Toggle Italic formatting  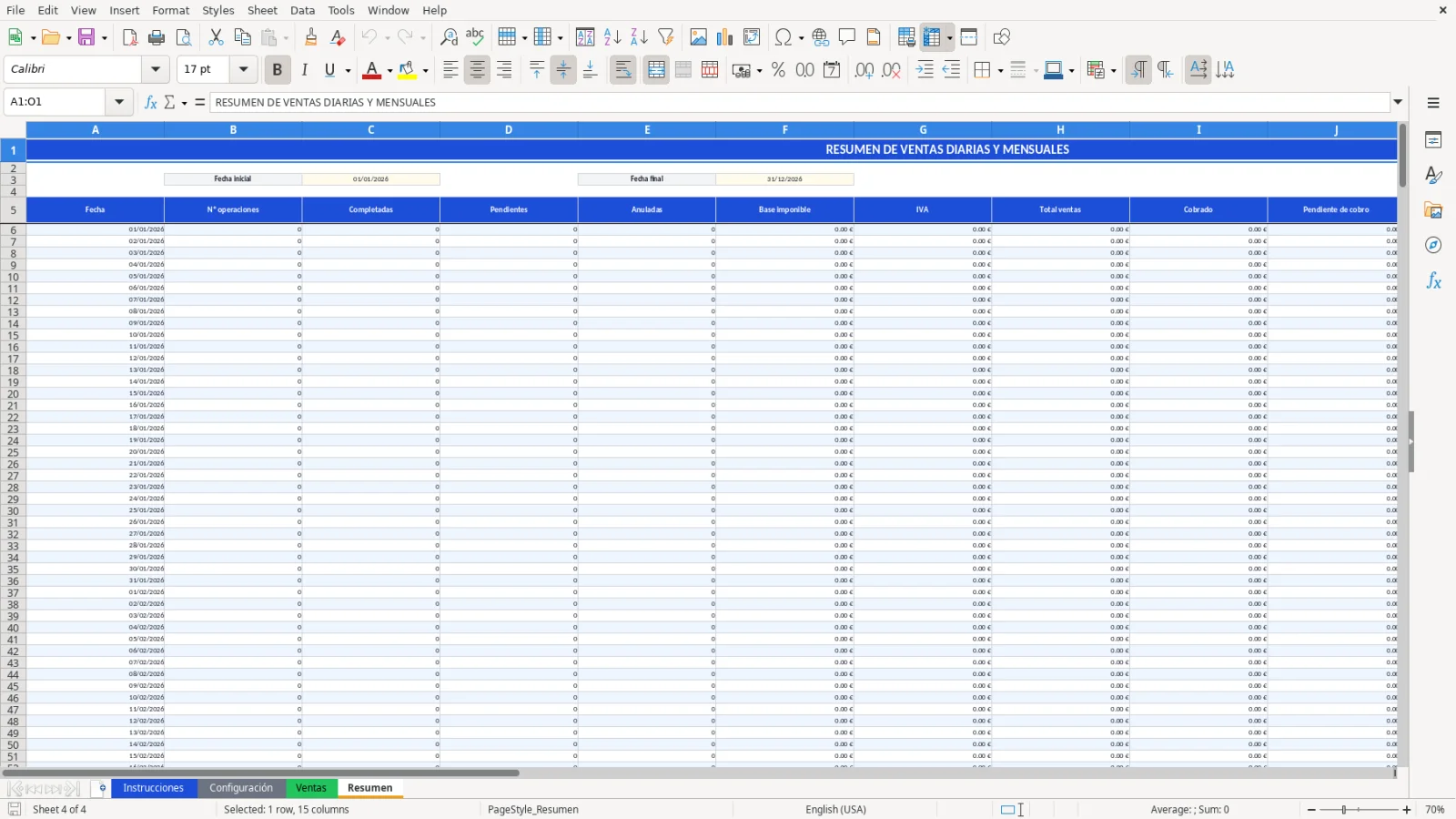click(304, 70)
